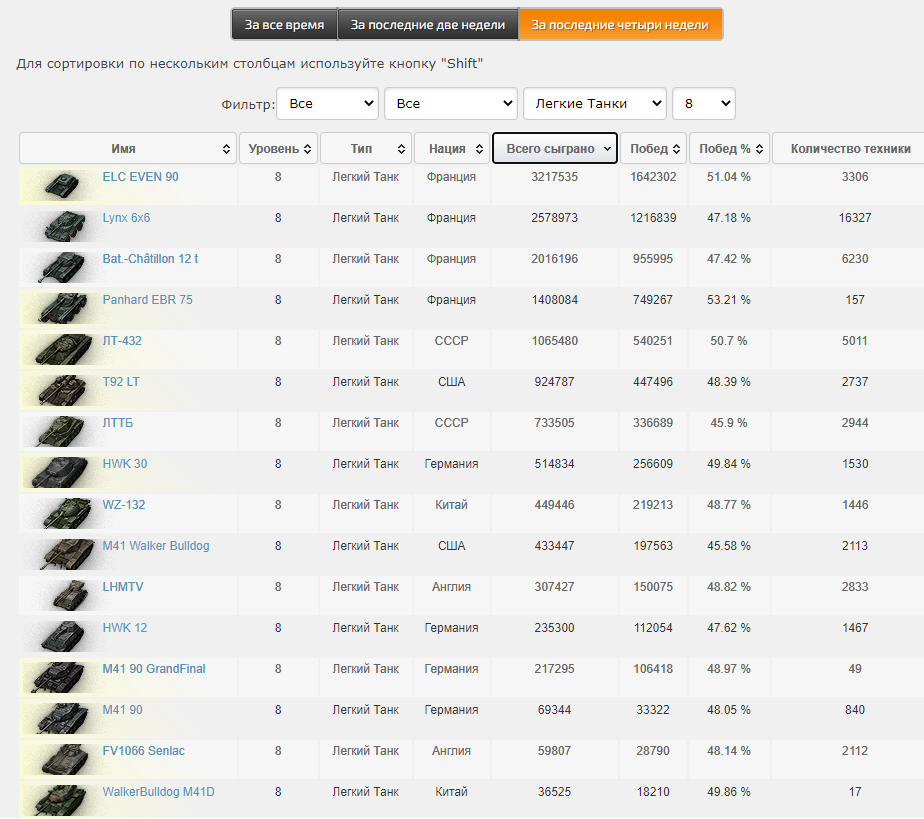Click the HWK 30 tank icon

coord(60,472)
